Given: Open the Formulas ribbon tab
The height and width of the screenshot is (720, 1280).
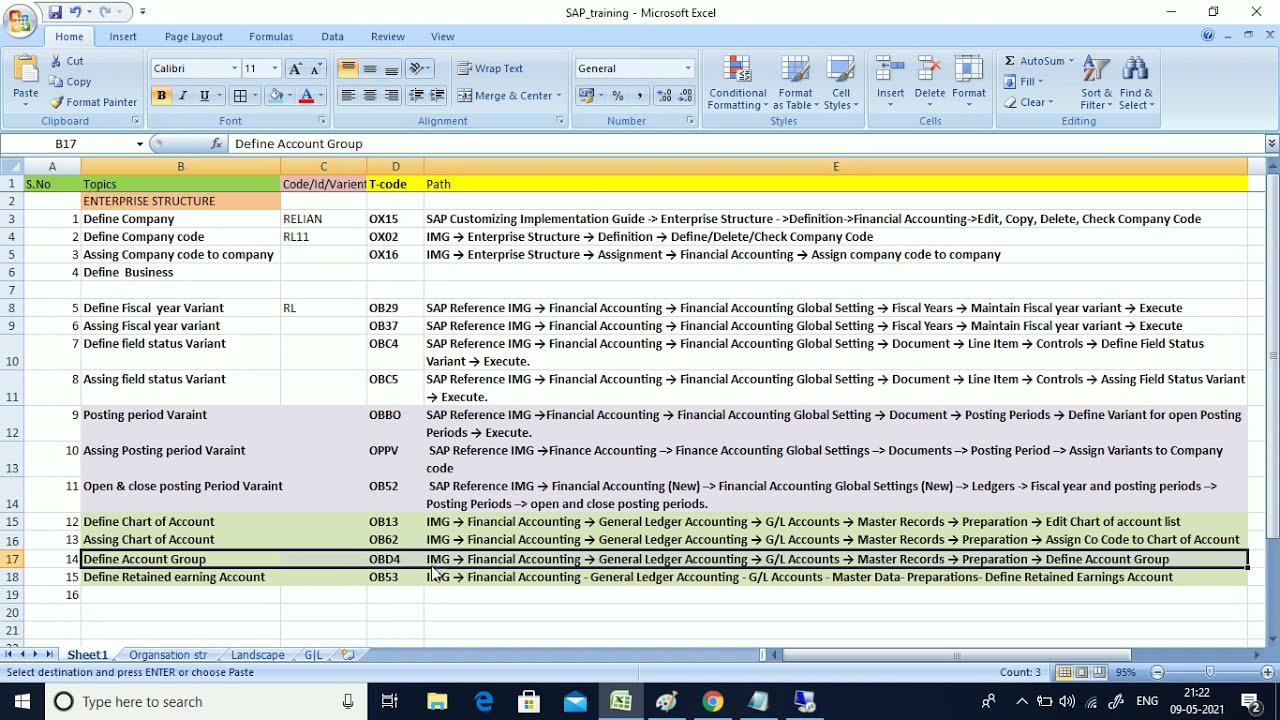Looking at the screenshot, I should [x=271, y=36].
